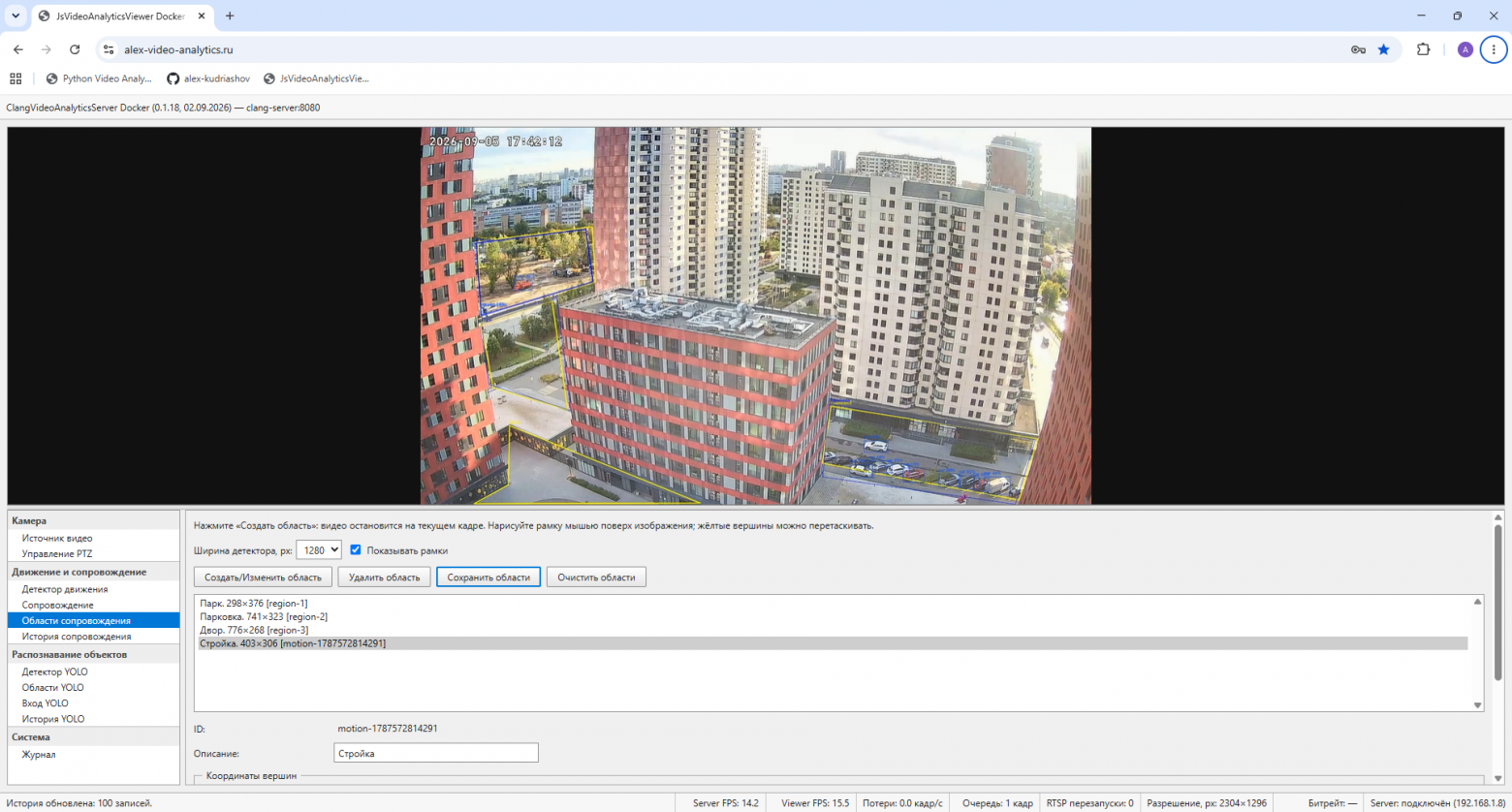The image size is (1512, 812).
Task: Click the Сохранить области button
Action: point(488,578)
